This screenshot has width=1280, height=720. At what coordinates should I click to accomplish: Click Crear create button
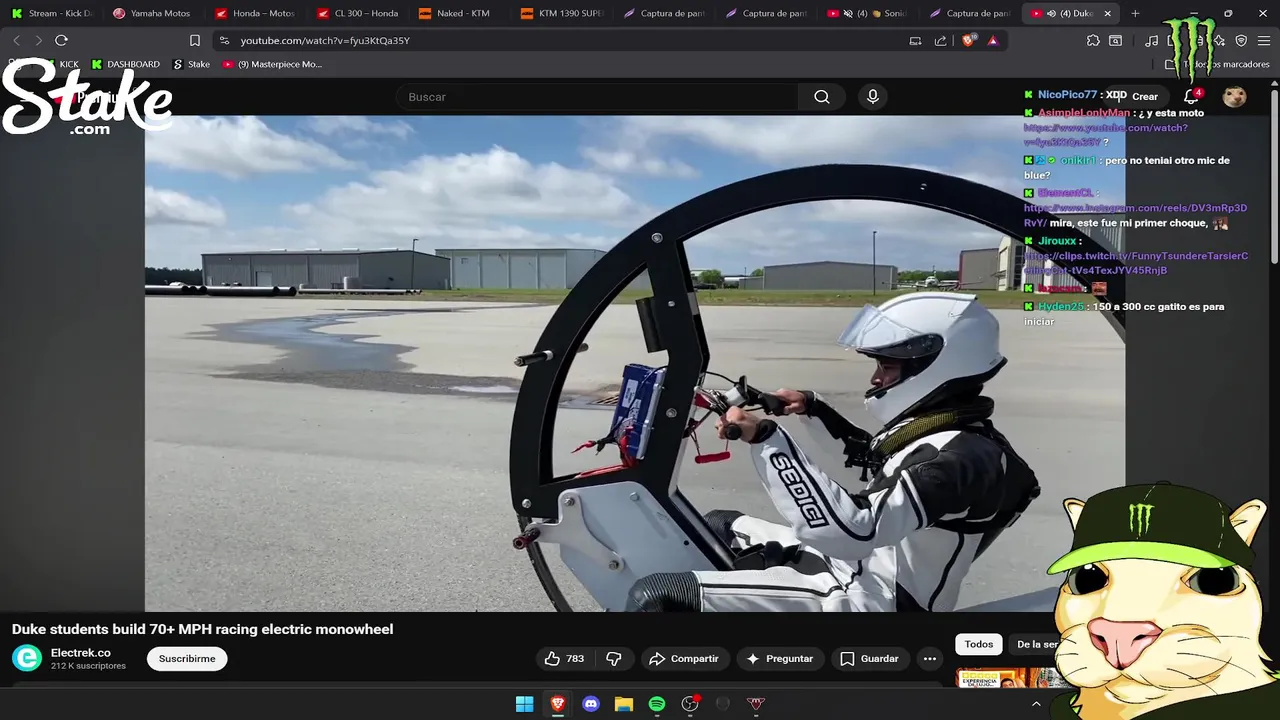coord(1137,97)
